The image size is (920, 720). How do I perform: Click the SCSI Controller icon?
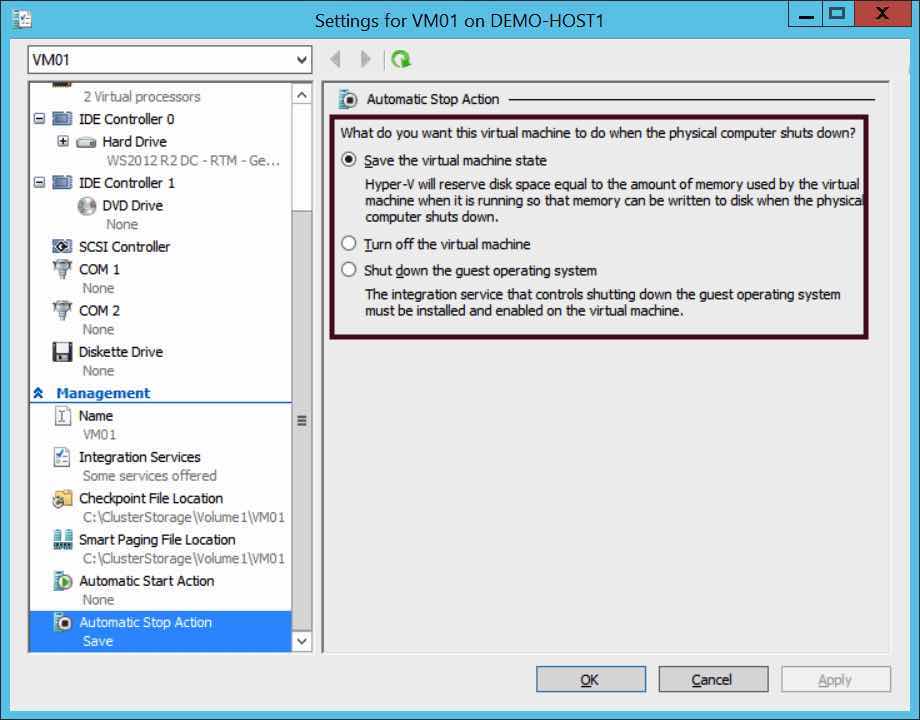[62, 246]
